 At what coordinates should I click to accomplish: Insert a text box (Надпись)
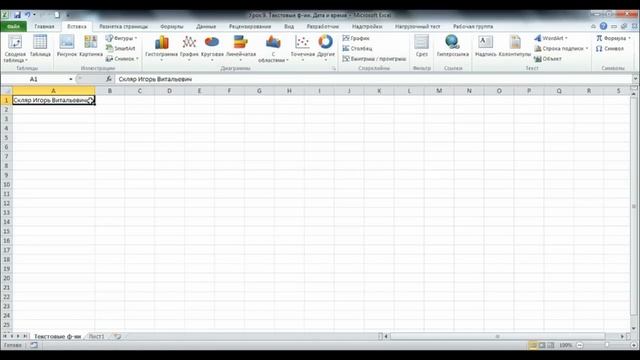(486, 46)
